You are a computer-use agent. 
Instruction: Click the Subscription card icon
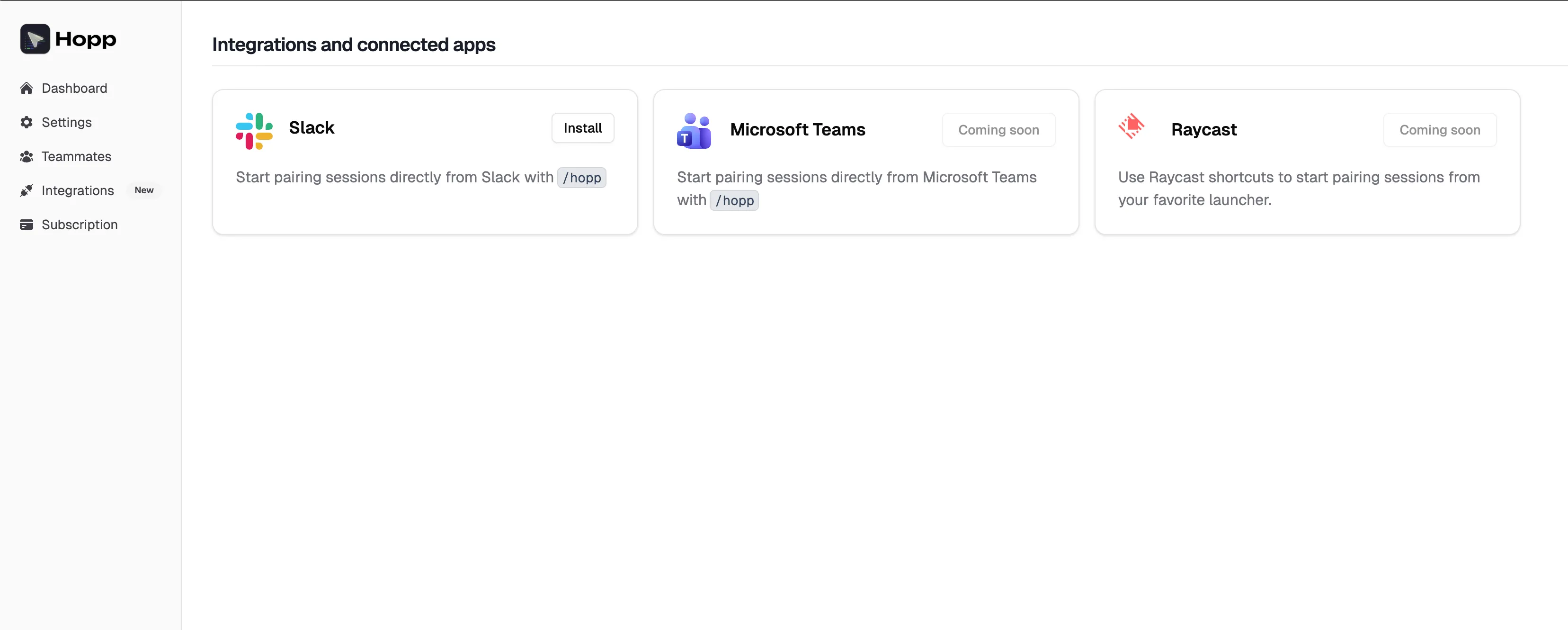click(27, 224)
